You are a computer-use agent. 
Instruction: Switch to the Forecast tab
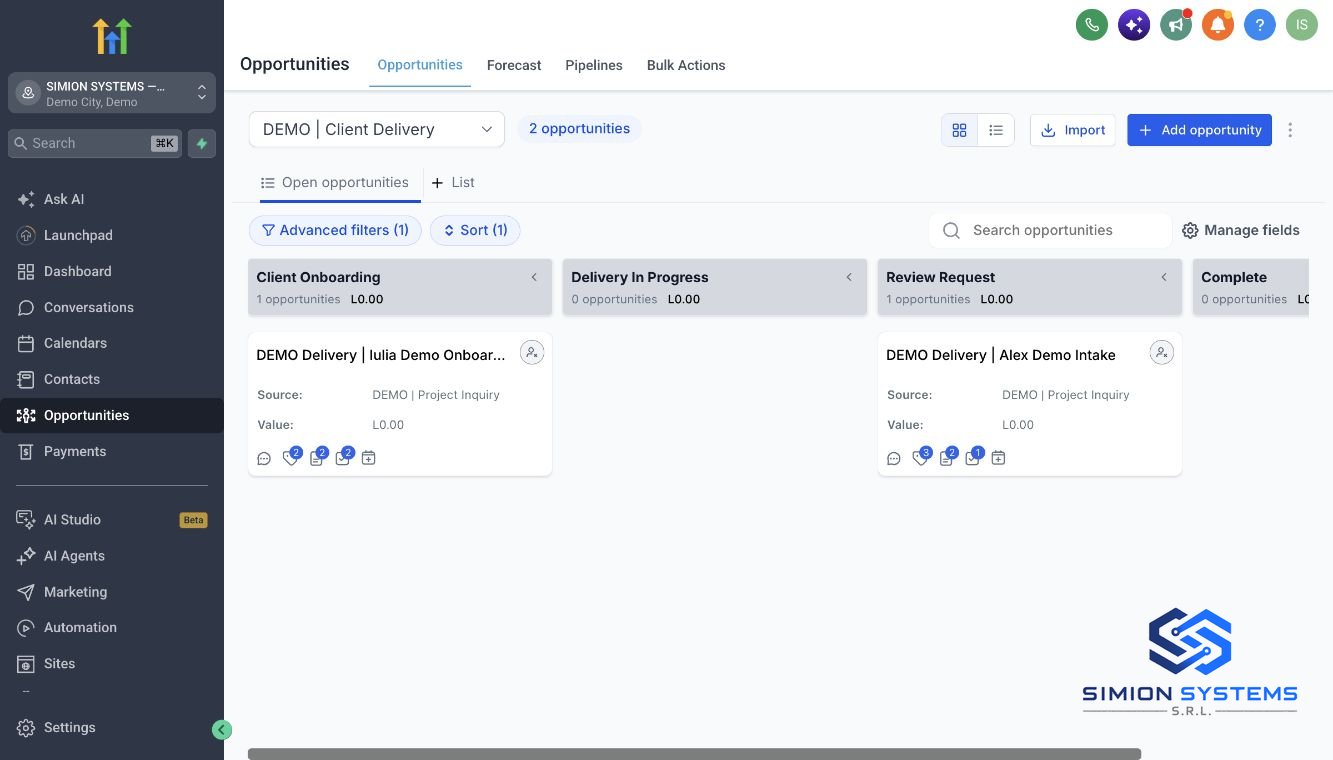514,65
